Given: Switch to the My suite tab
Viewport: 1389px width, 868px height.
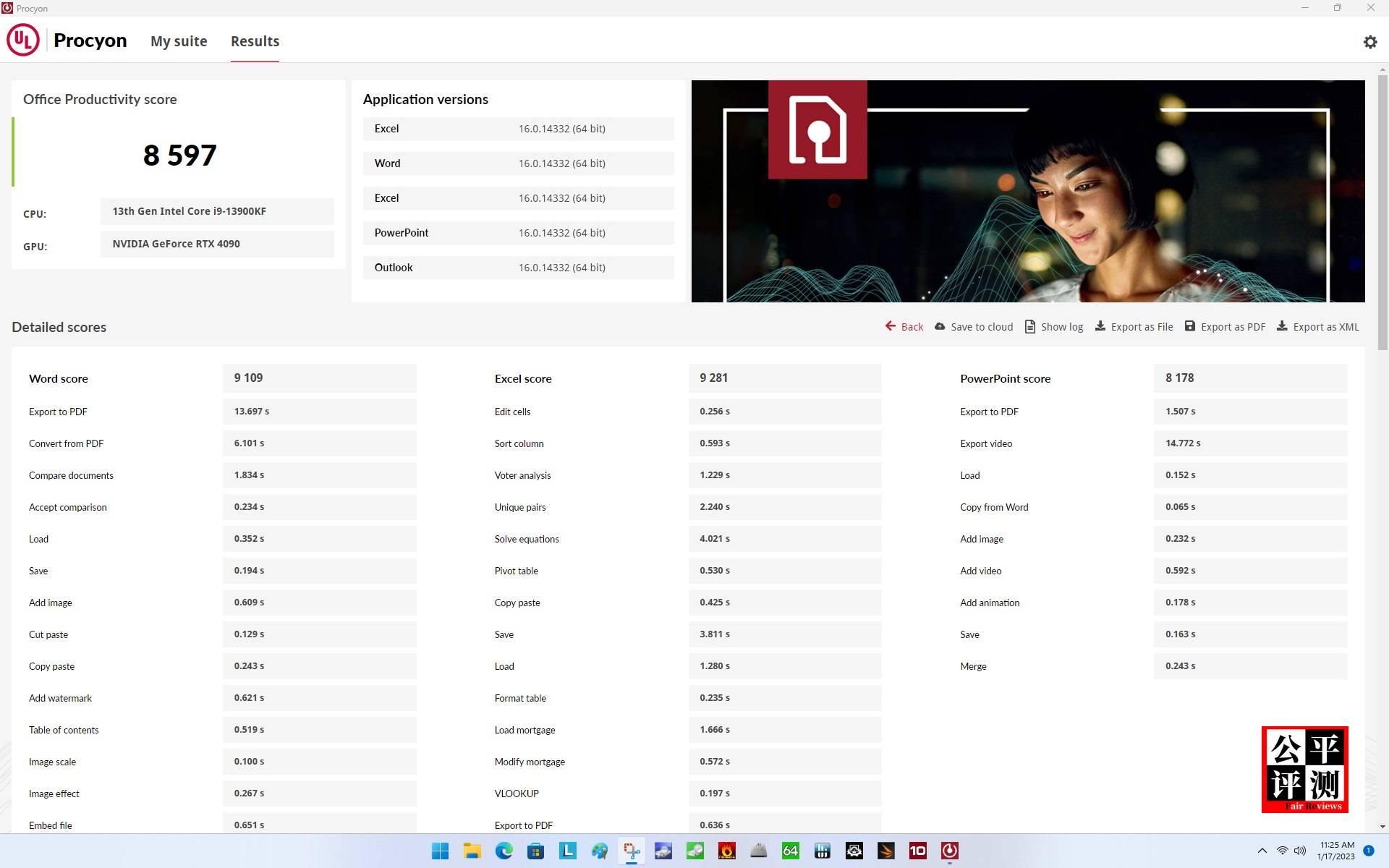Looking at the screenshot, I should pyautogui.click(x=179, y=41).
